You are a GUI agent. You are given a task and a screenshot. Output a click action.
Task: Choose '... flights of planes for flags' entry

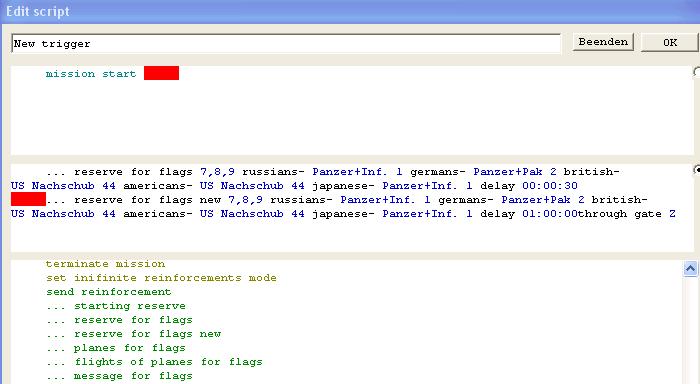pos(154,362)
